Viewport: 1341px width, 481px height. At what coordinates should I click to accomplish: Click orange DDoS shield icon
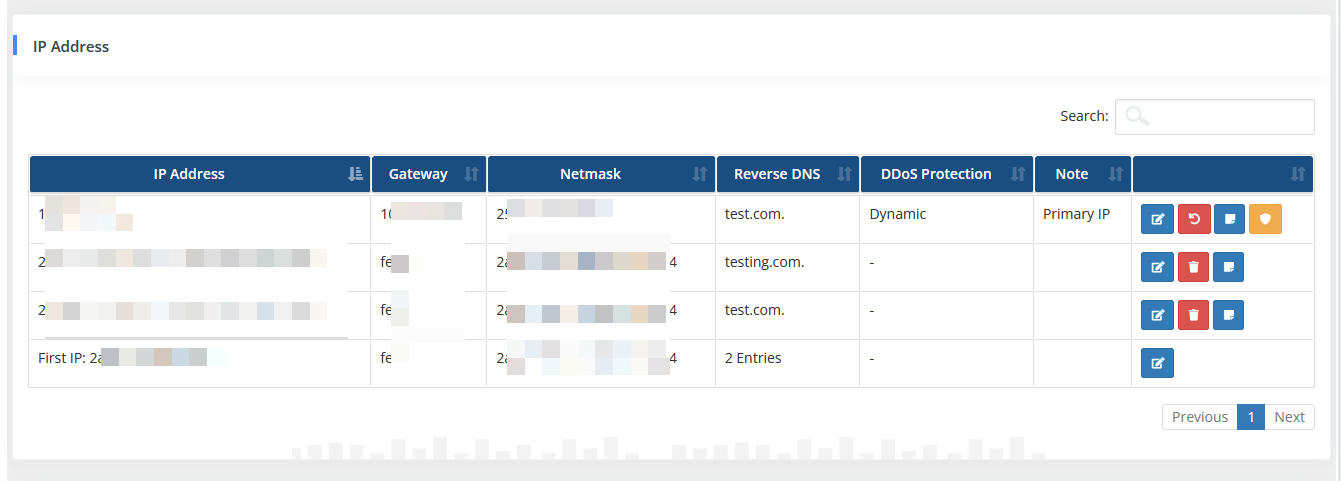[x=1265, y=219]
